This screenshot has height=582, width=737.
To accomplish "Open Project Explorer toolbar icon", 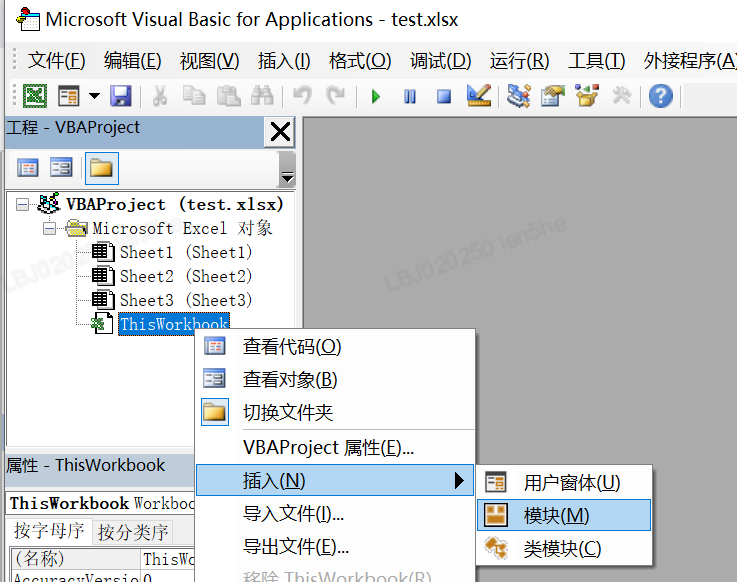I will click(518, 96).
